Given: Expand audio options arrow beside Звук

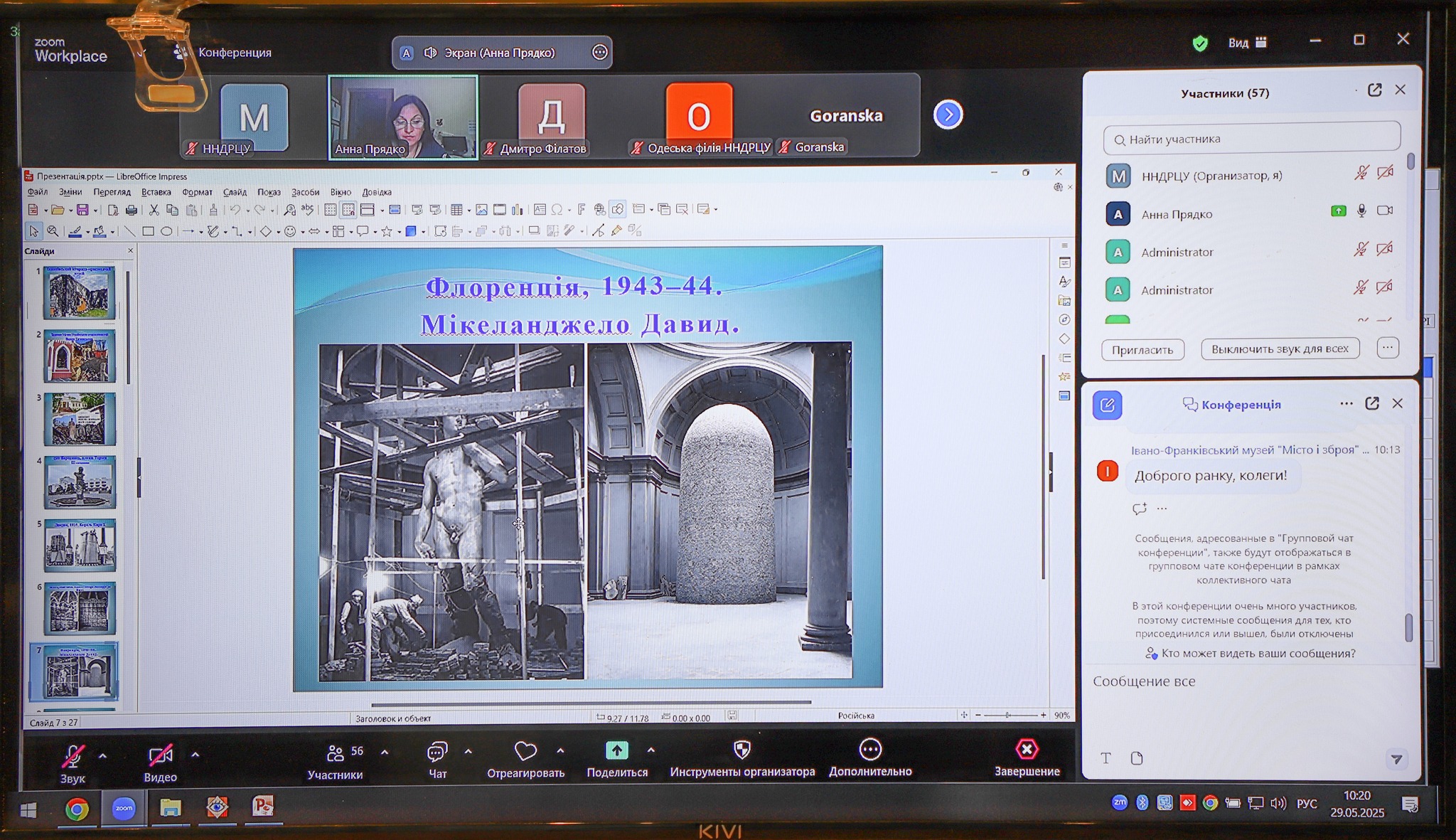Looking at the screenshot, I should coord(102,755).
